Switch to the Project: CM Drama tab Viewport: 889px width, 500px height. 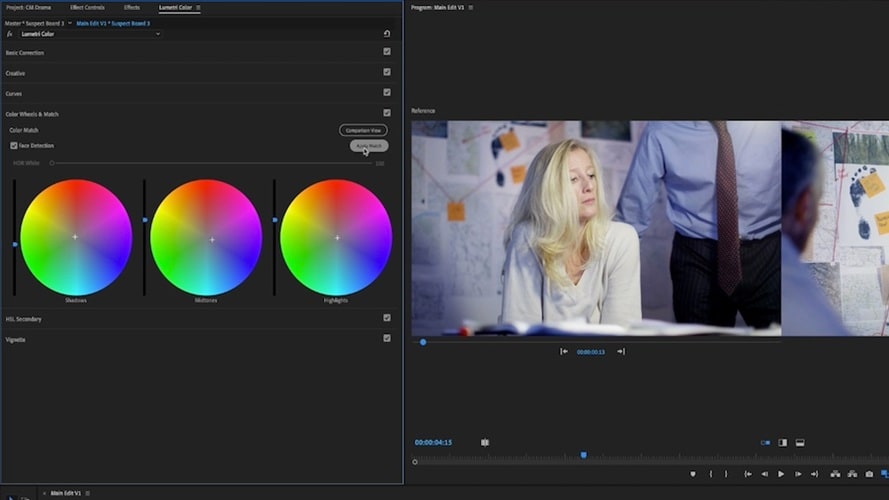[x=28, y=7]
